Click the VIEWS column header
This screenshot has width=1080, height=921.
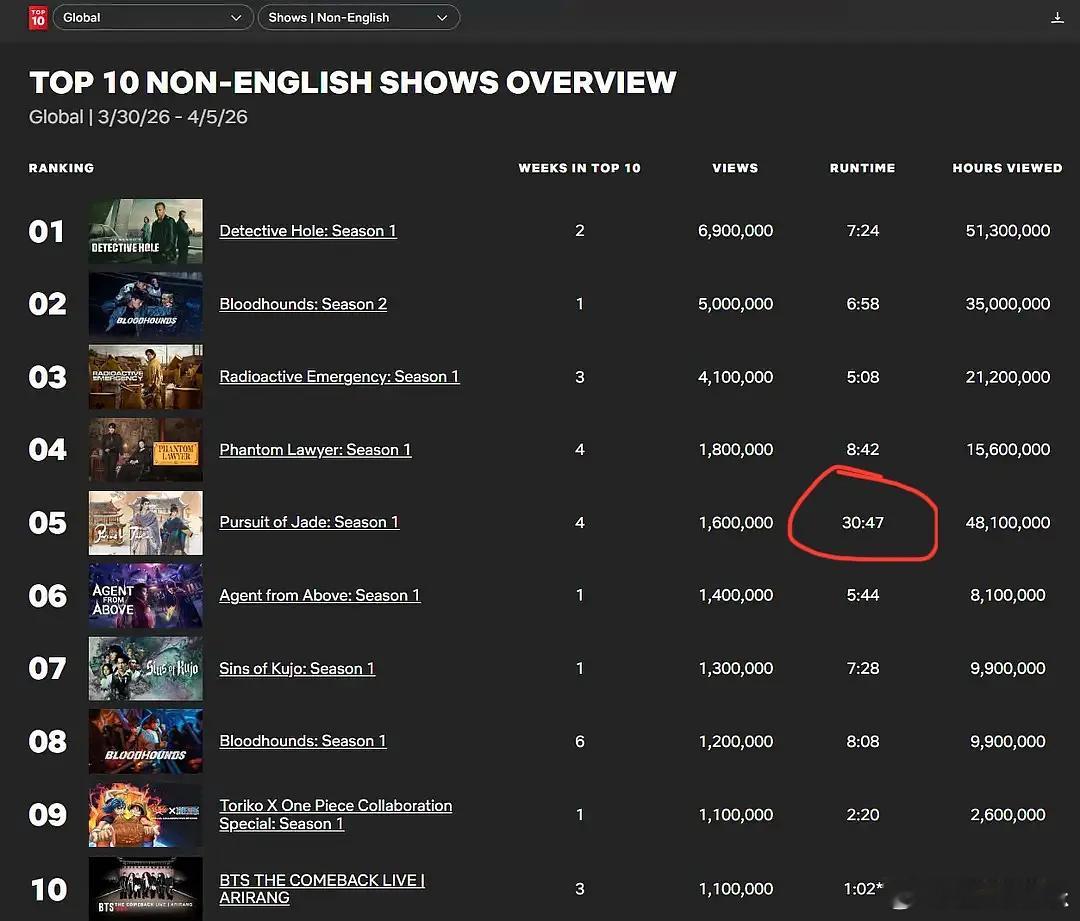click(735, 168)
